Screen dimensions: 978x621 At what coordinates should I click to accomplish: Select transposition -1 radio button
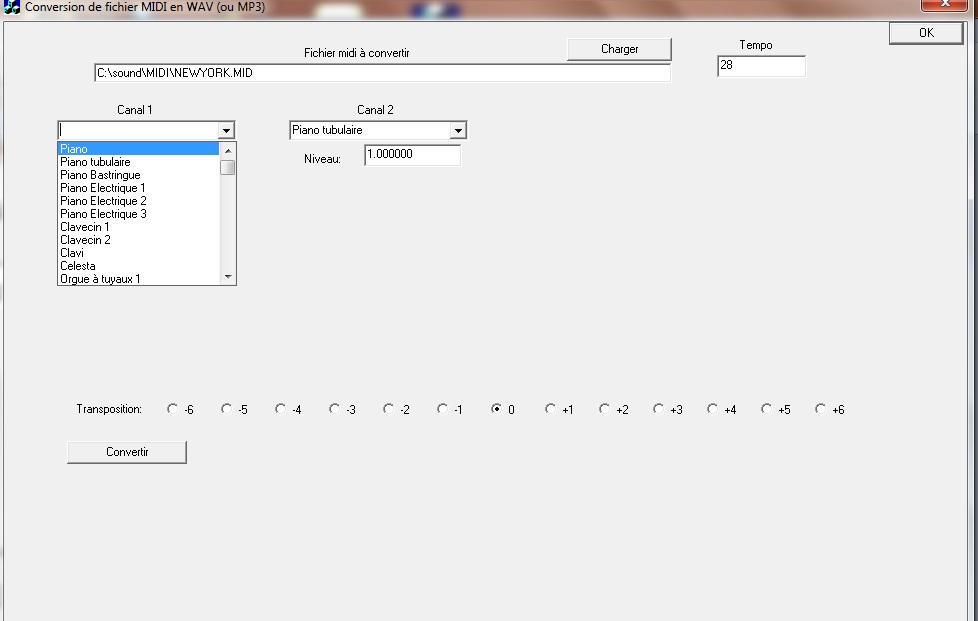point(442,409)
